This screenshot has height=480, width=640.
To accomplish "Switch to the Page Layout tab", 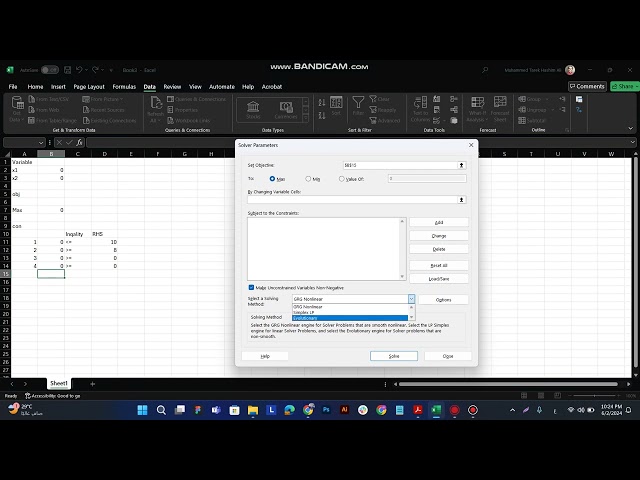I will pyautogui.click(x=89, y=87).
